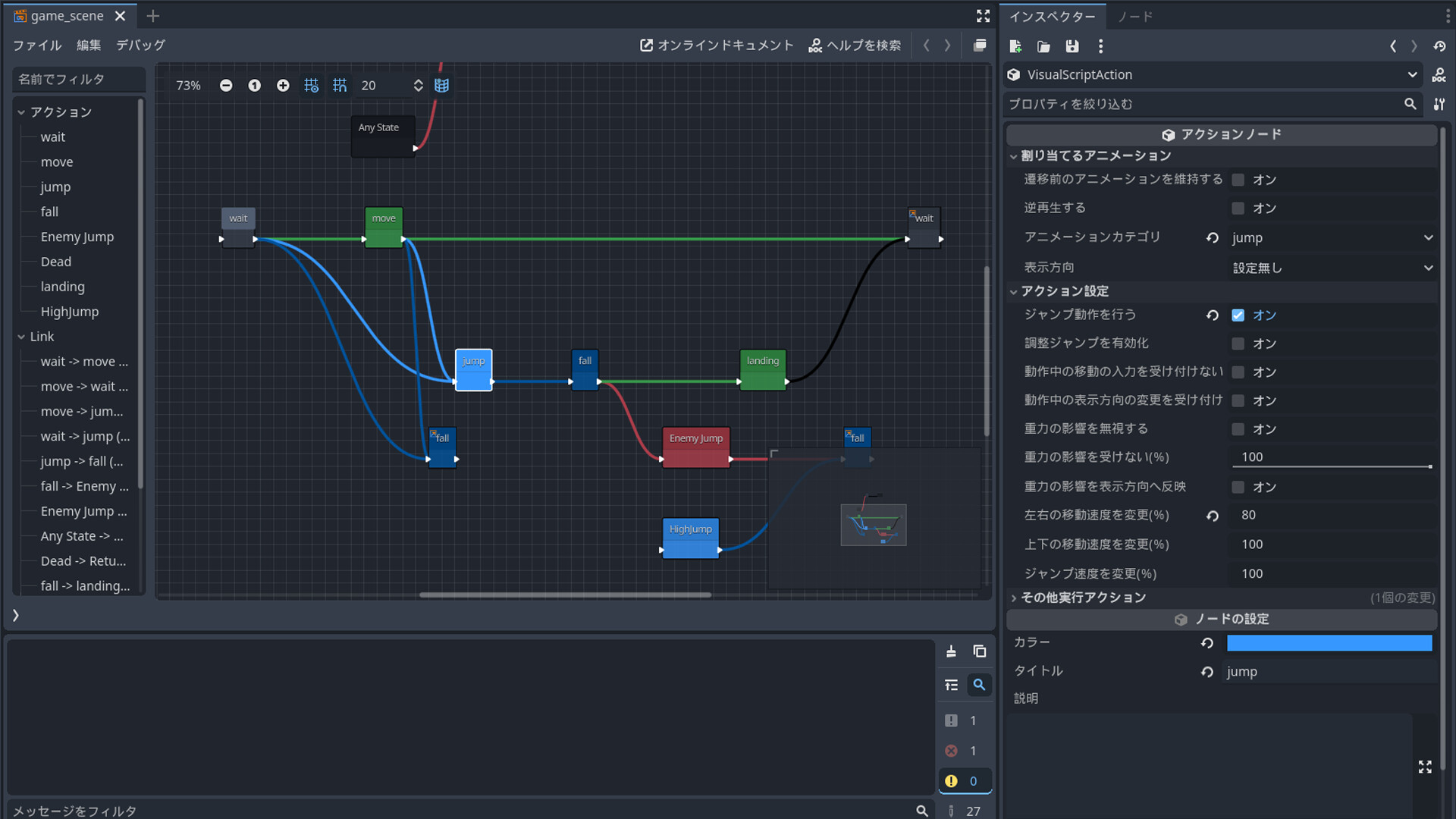
Task: Uncheck the ジャンプ動作を行う checkbox
Action: [x=1238, y=315]
